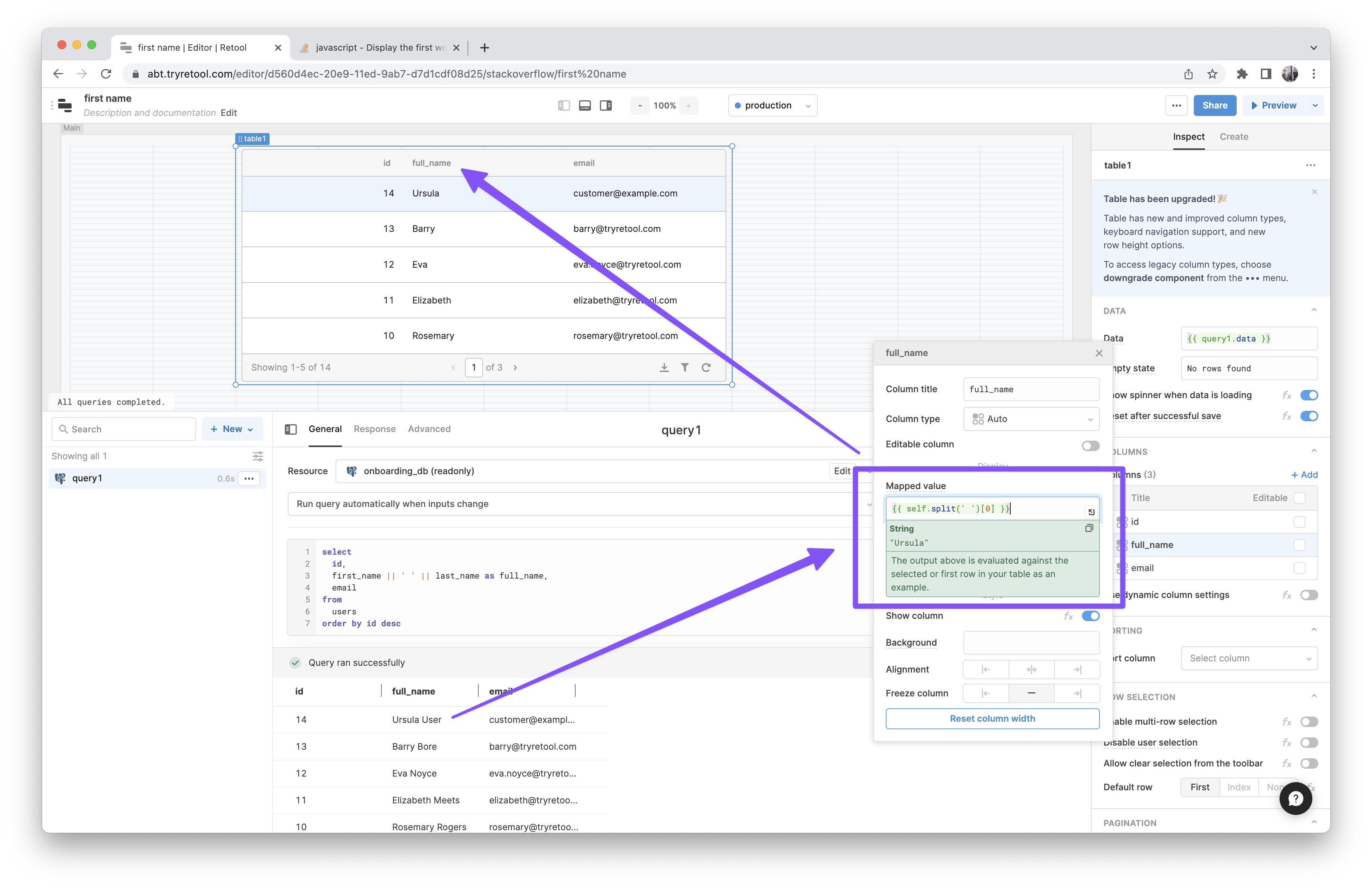The height and width of the screenshot is (888, 1372).
Task: Open the Response tab of query1
Action: [375, 429]
